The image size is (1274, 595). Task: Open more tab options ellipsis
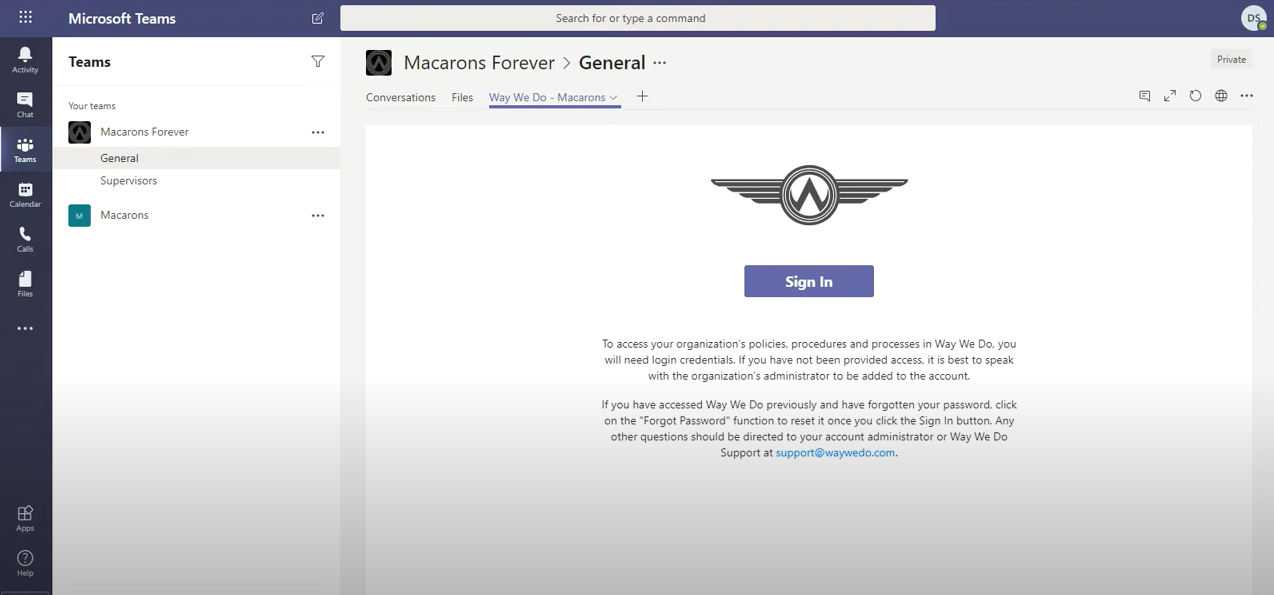[x=1246, y=96]
